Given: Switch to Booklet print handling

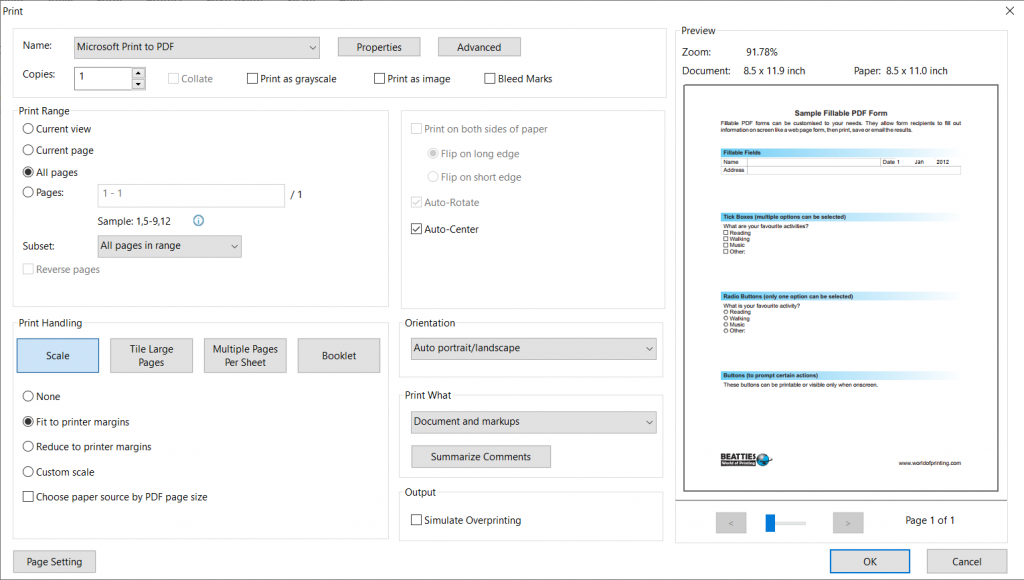Looking at the screenshot, I should 339,356.
